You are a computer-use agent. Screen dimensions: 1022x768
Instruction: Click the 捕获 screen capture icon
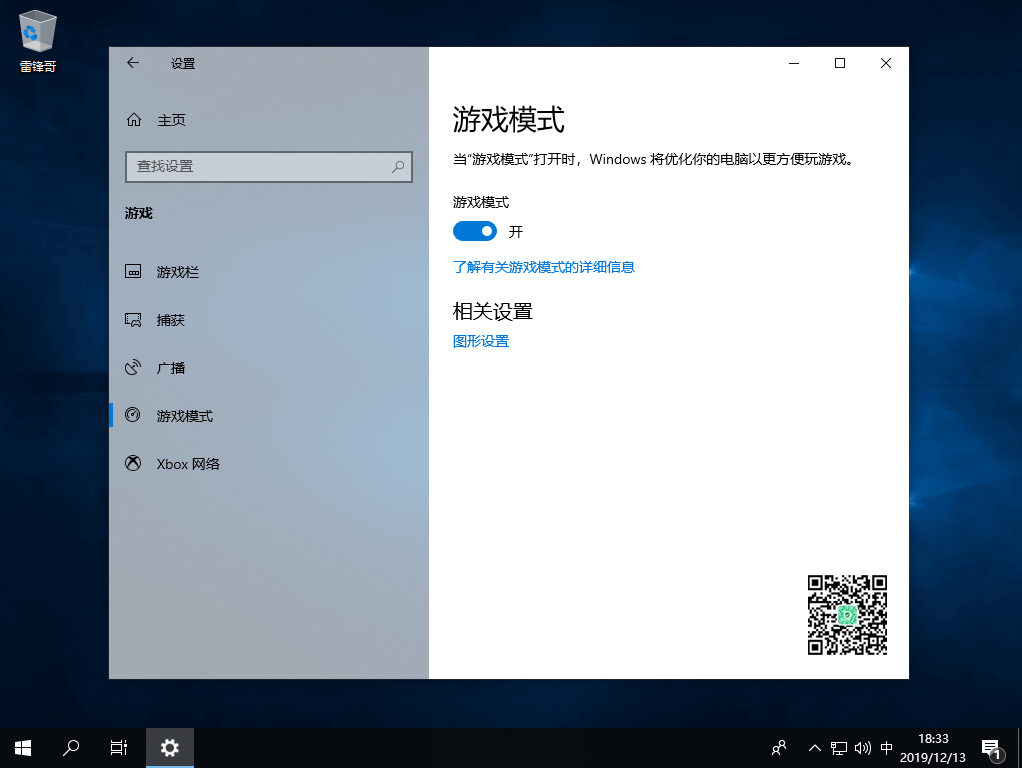click(x=133, y=319)
